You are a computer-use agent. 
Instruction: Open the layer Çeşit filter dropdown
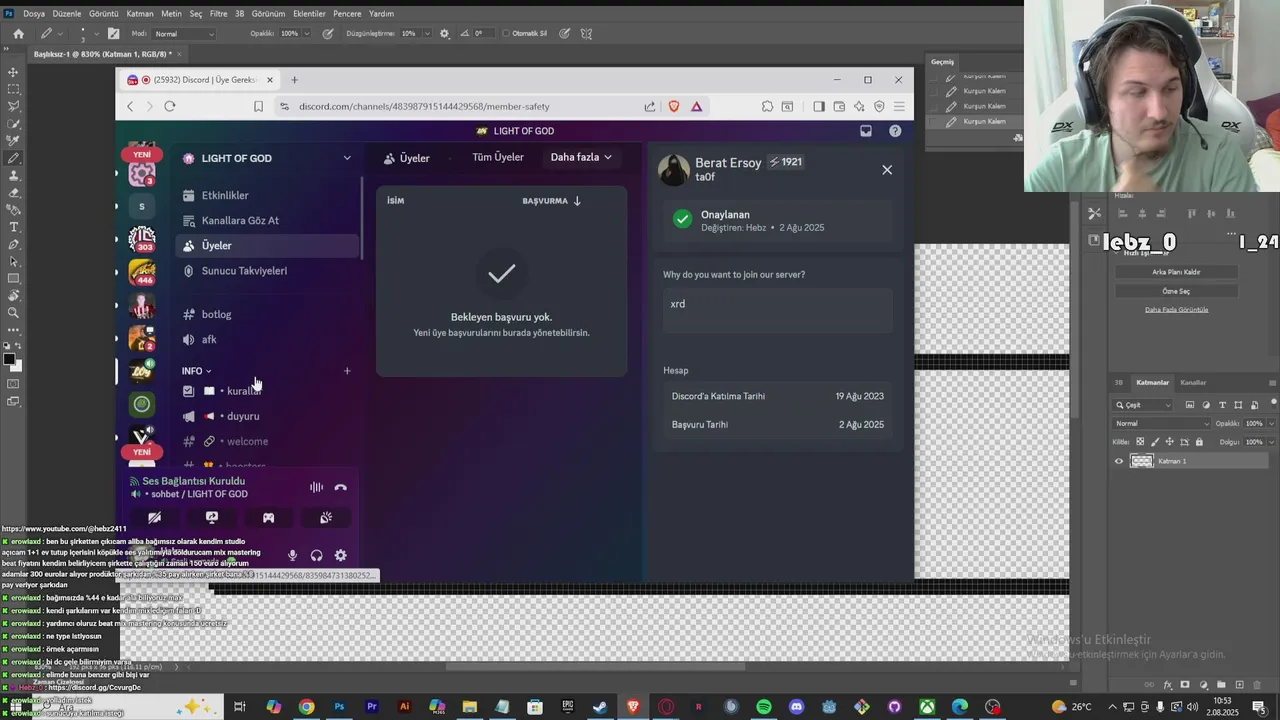point(1143,405)
